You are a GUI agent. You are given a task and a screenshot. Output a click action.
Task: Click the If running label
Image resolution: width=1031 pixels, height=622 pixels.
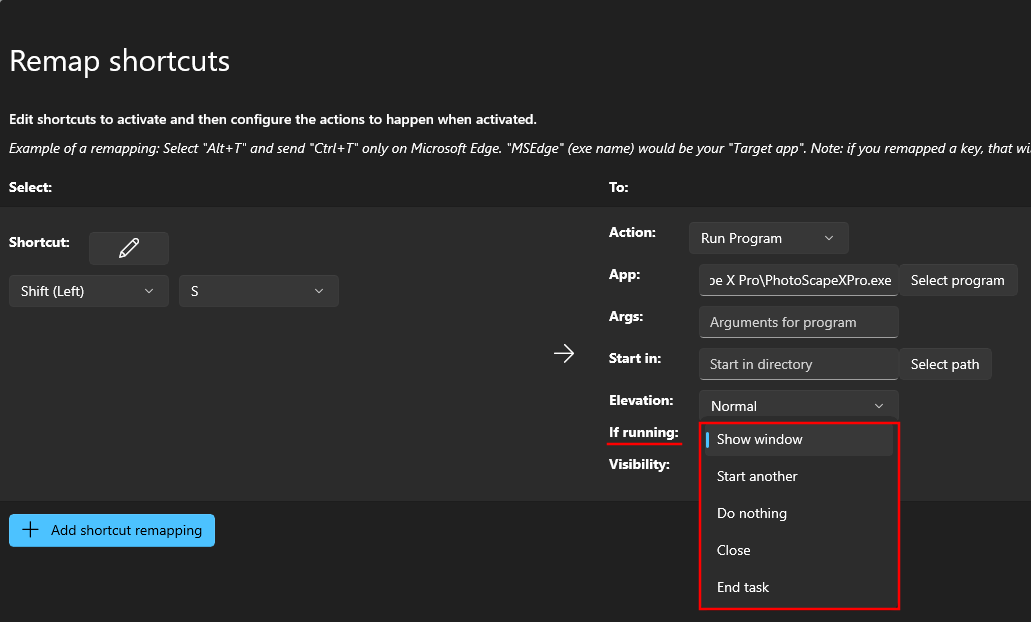(x=643, y=432)
